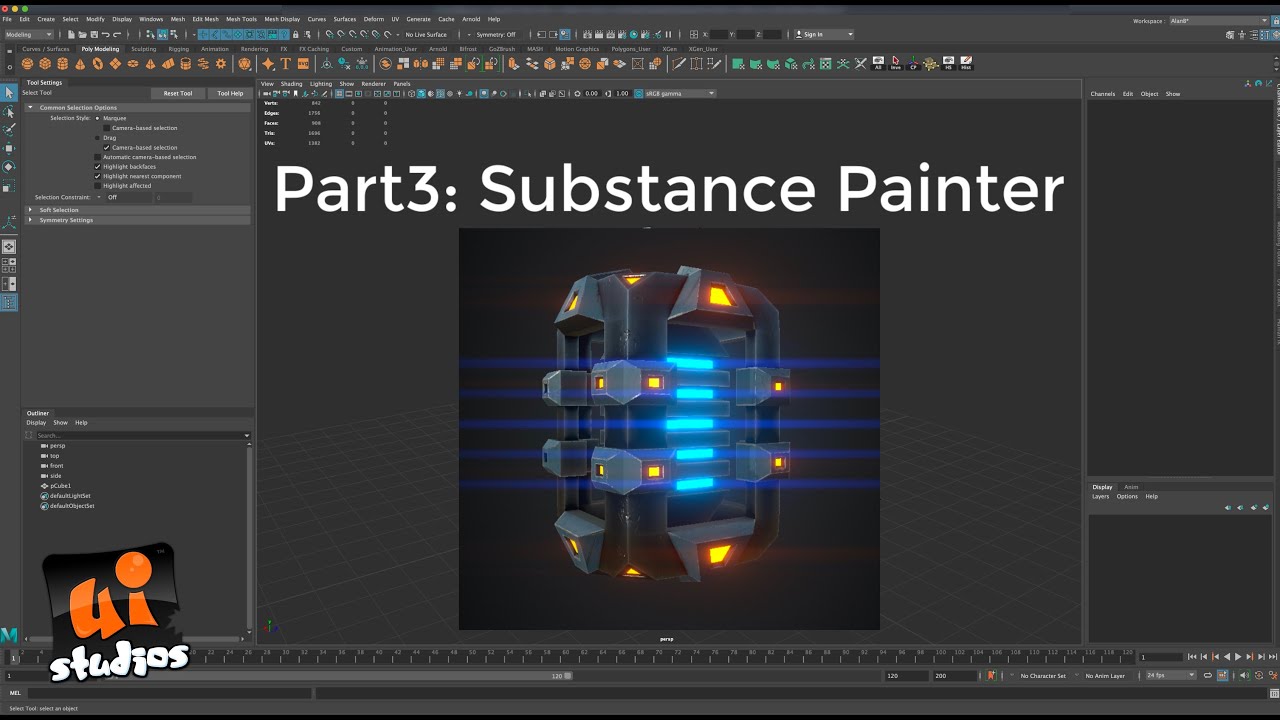Click the CP shelf button
This screenshot has height=720, width=1280.
tap(913, 64)
